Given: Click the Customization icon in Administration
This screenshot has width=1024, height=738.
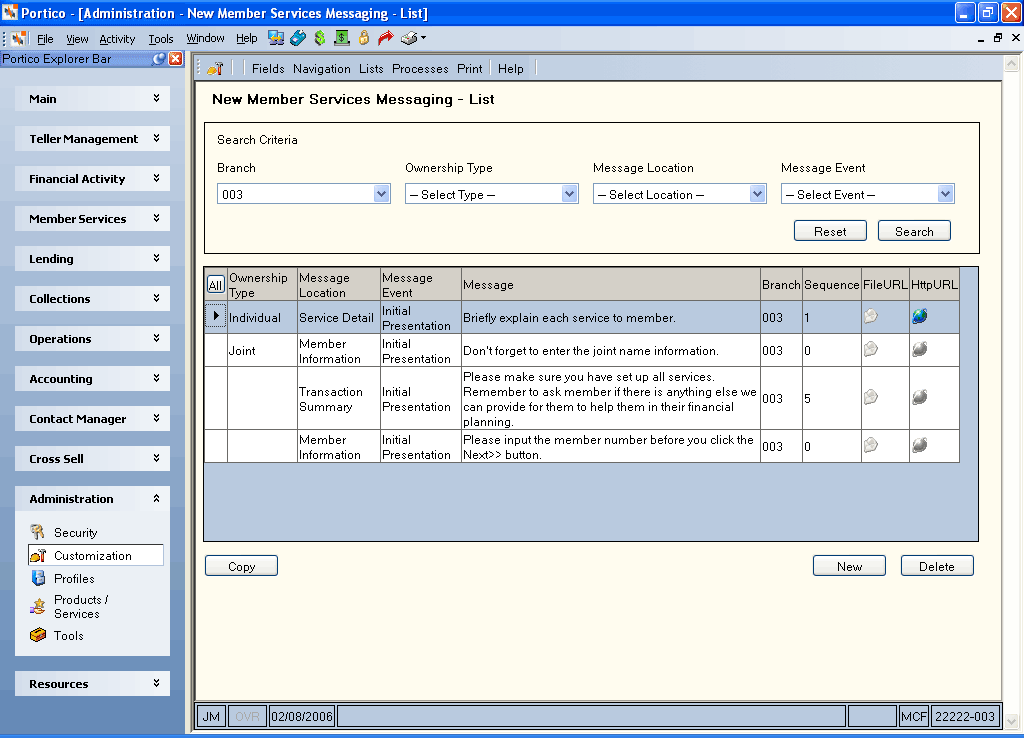Looking at the screenshot, I should coord(39,555).
